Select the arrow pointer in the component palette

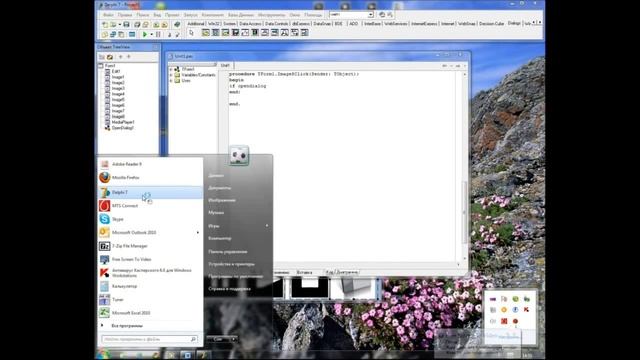[x=191, y=33]
